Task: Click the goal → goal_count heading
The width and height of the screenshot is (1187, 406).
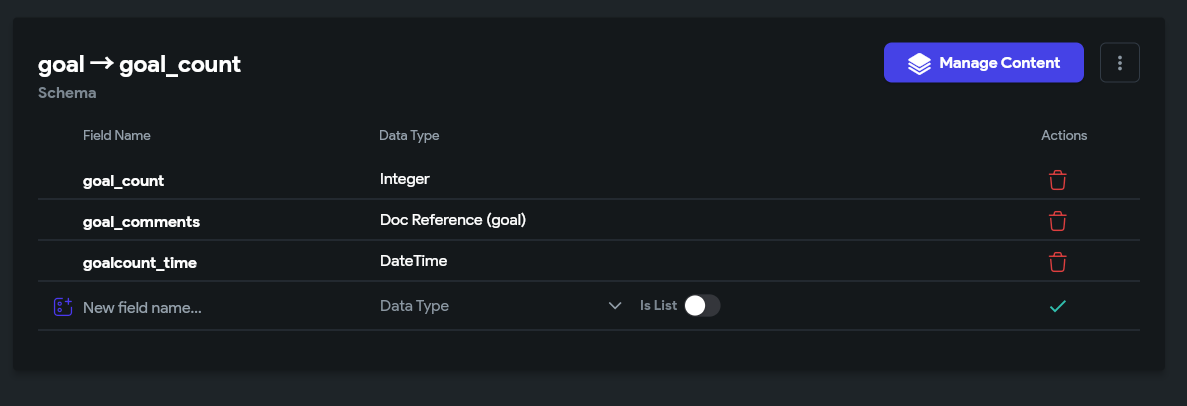Action: 139,64
